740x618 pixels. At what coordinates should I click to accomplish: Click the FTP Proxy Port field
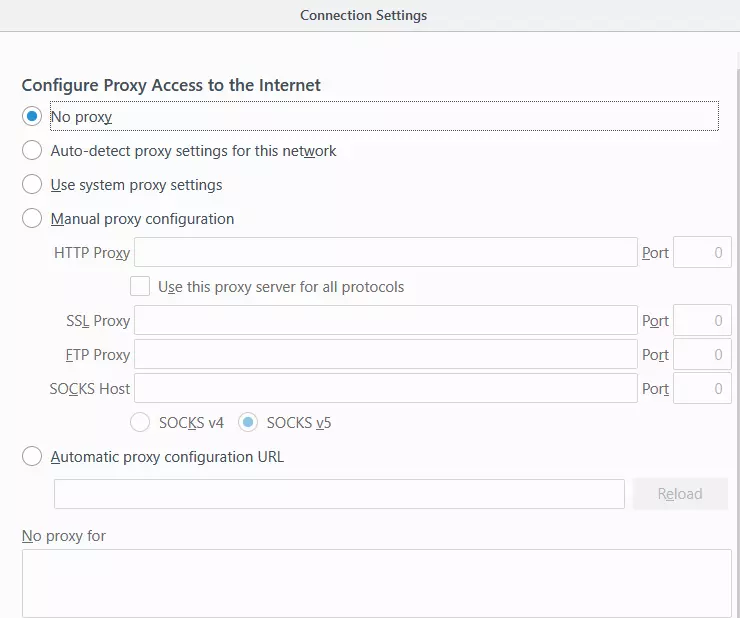click(x=702, y=354)
